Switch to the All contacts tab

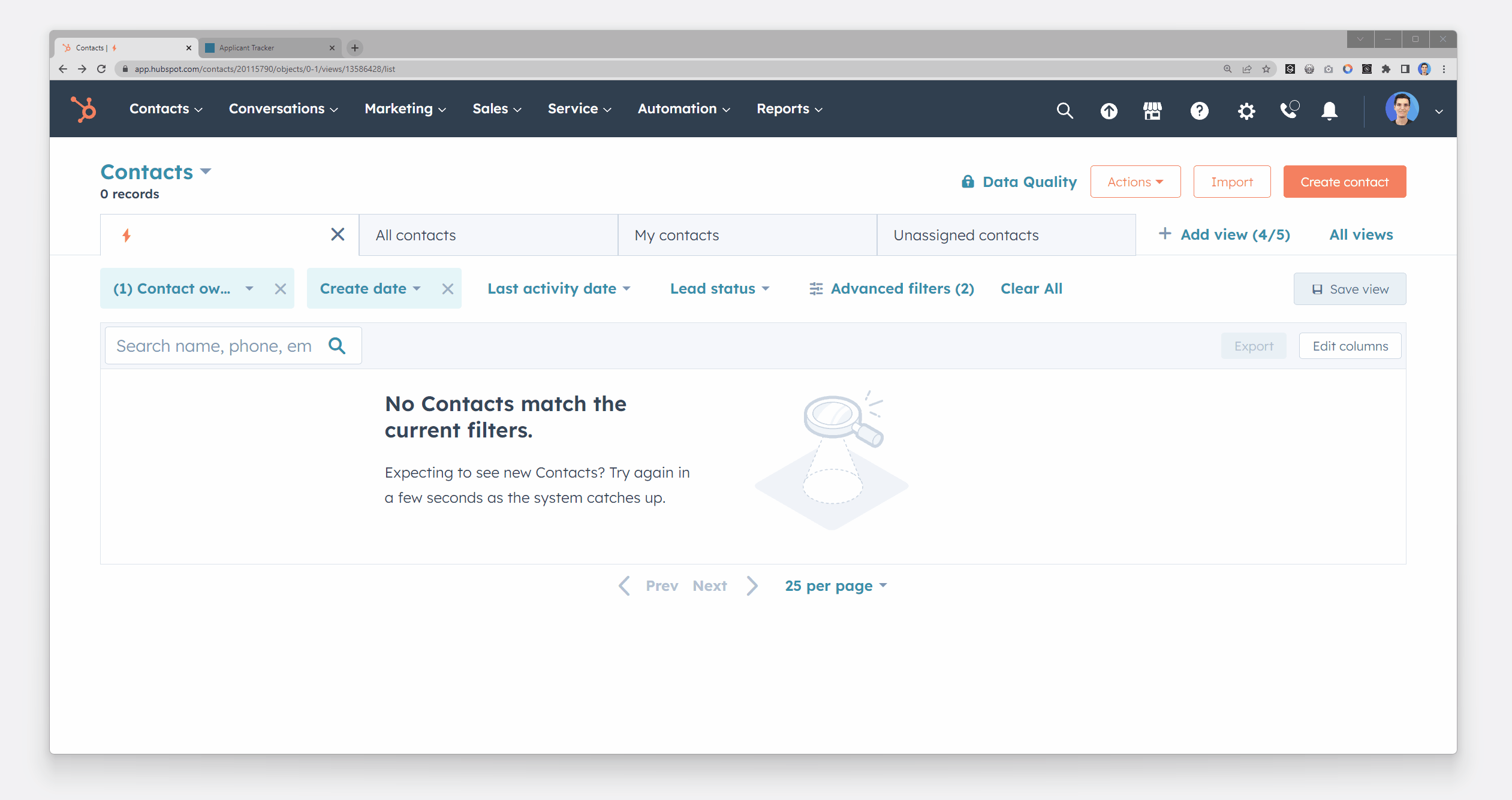[488, 235]
